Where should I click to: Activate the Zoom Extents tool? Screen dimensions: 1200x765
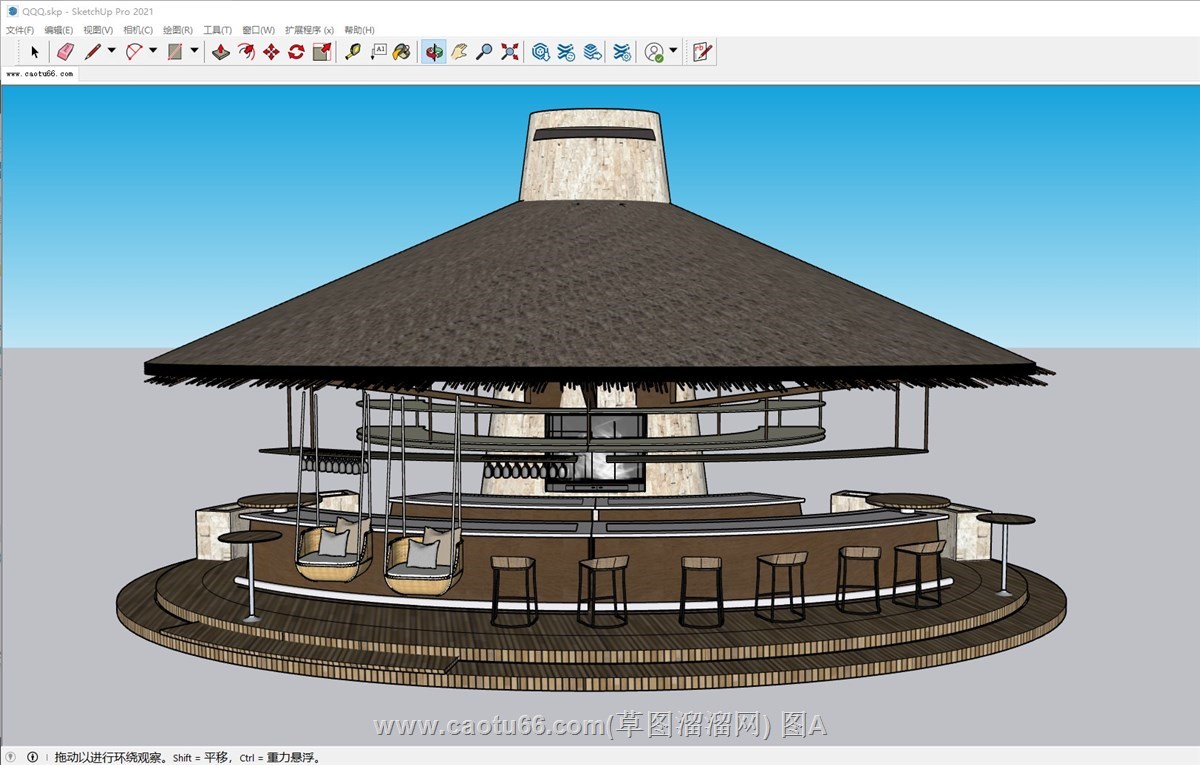point(510,52)
